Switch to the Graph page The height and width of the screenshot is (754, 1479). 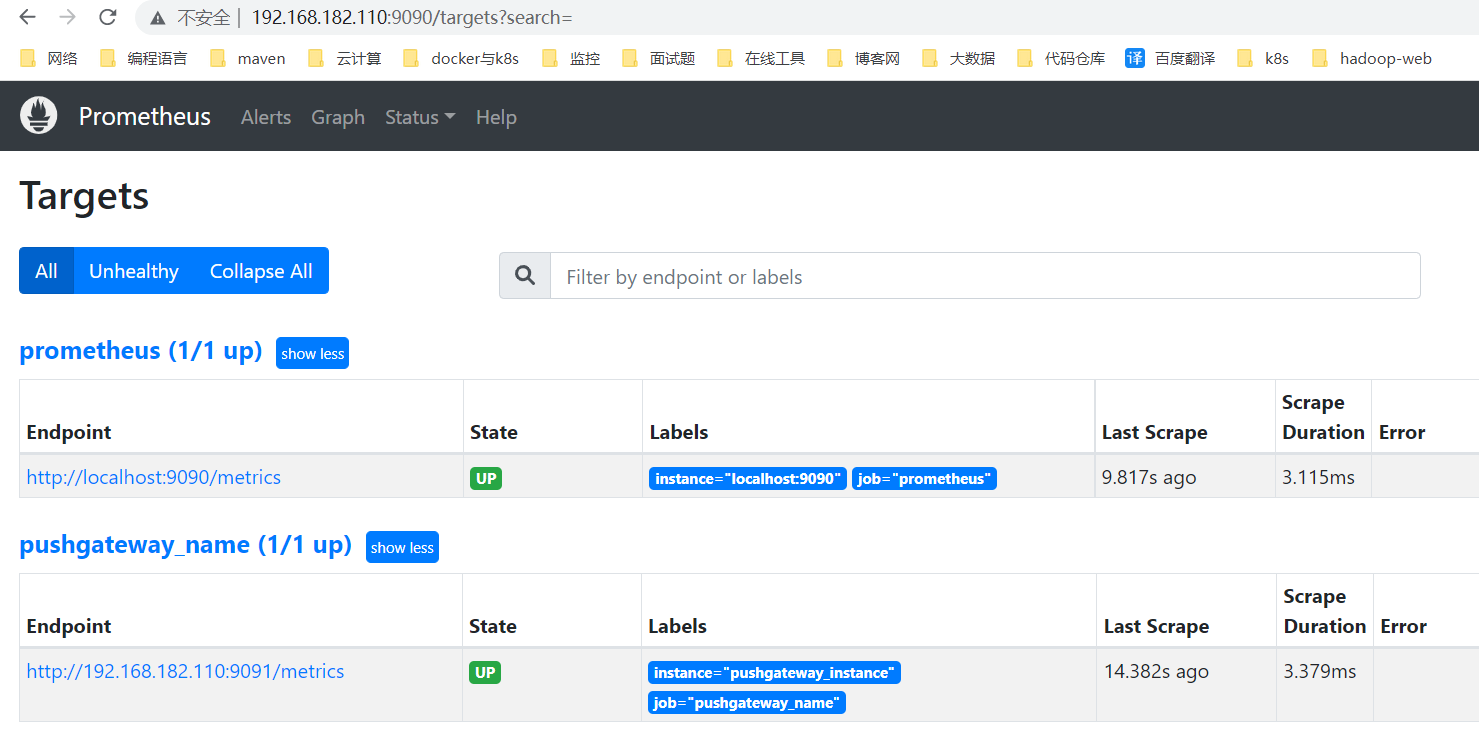[337, 117]
